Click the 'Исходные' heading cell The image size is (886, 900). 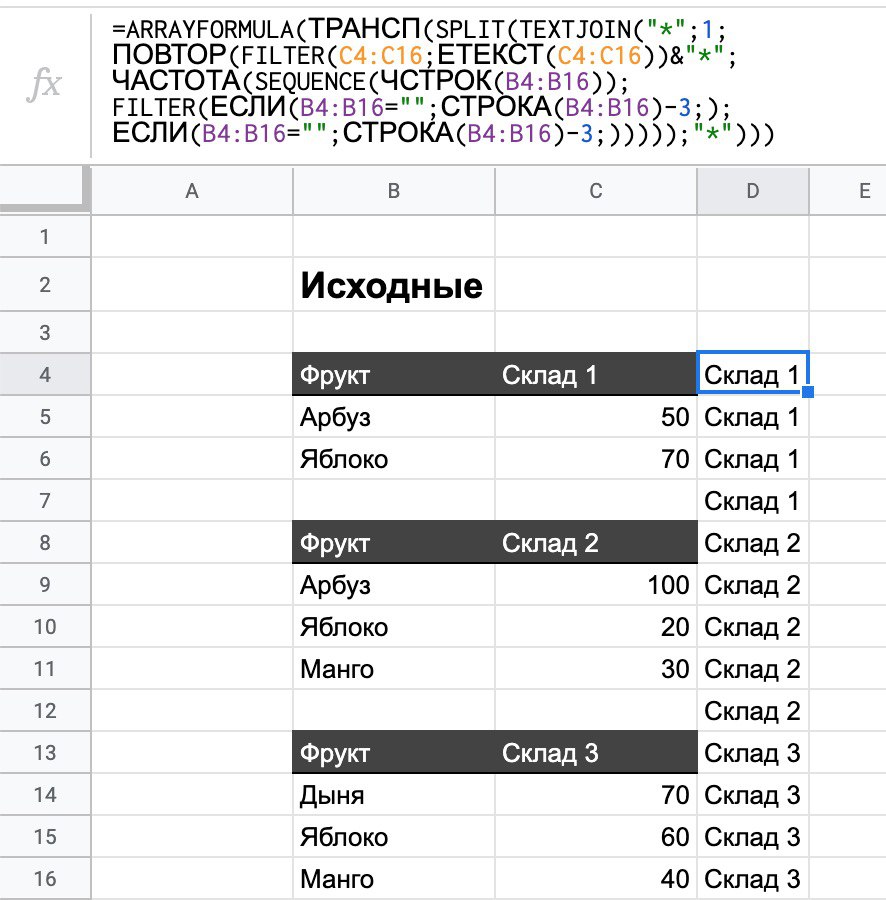(x=394, y=285)
